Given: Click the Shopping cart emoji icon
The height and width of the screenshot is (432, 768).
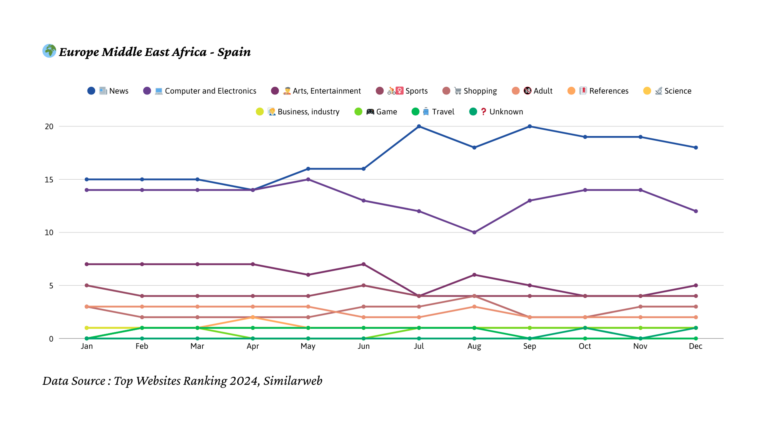Looking at the screenshot, I should click(x=459, y=91).
